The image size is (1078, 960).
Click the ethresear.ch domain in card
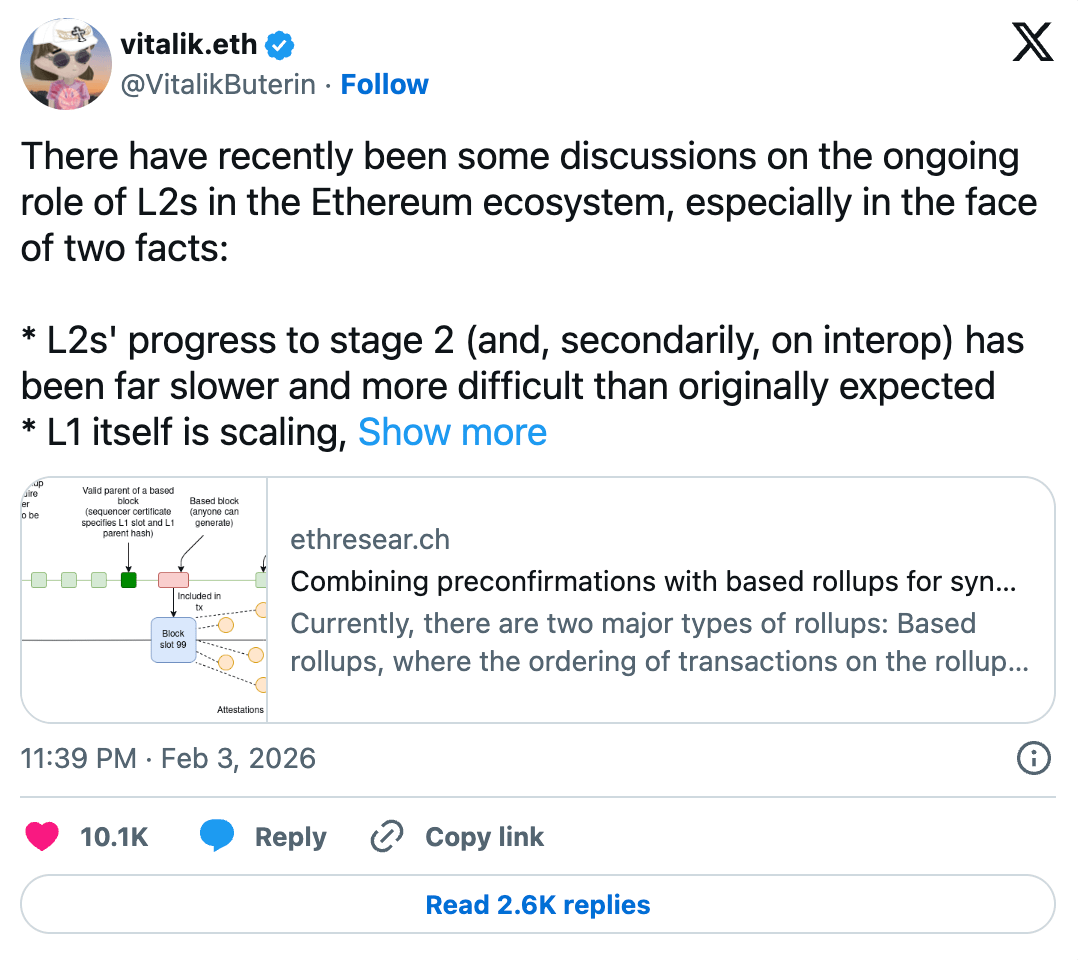(370, 540)
